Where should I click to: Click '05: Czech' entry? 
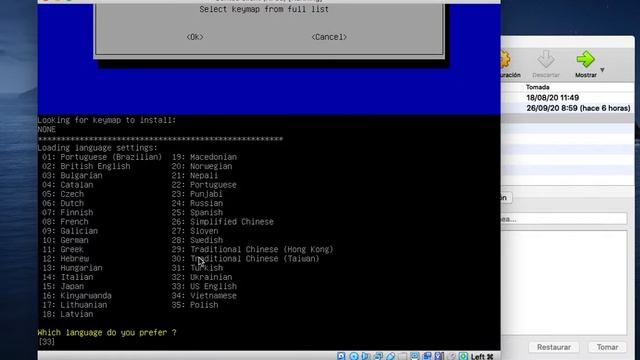pyautogui.click(x=62, y=194)
